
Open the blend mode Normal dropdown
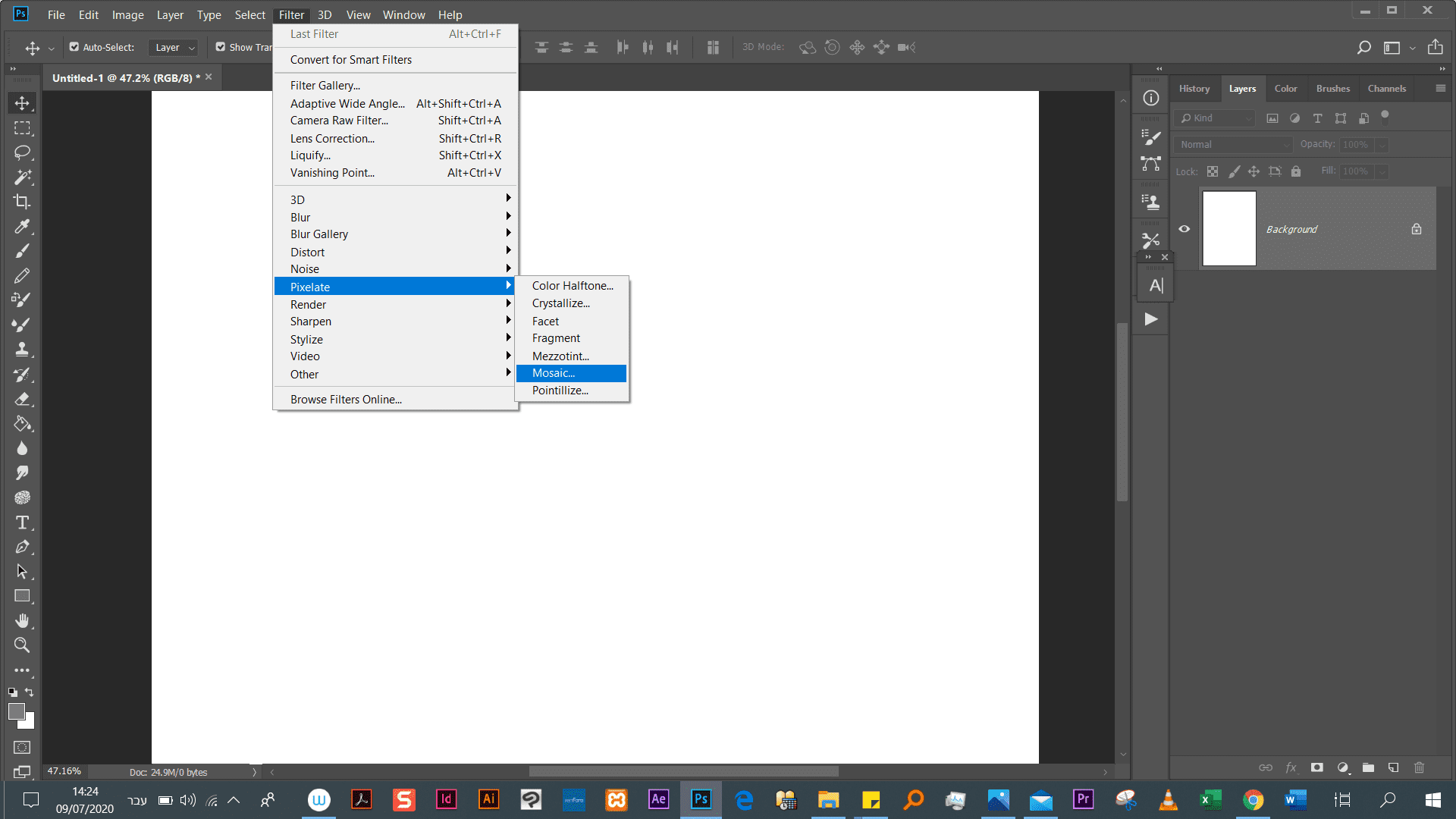[x=1232, y=145]
